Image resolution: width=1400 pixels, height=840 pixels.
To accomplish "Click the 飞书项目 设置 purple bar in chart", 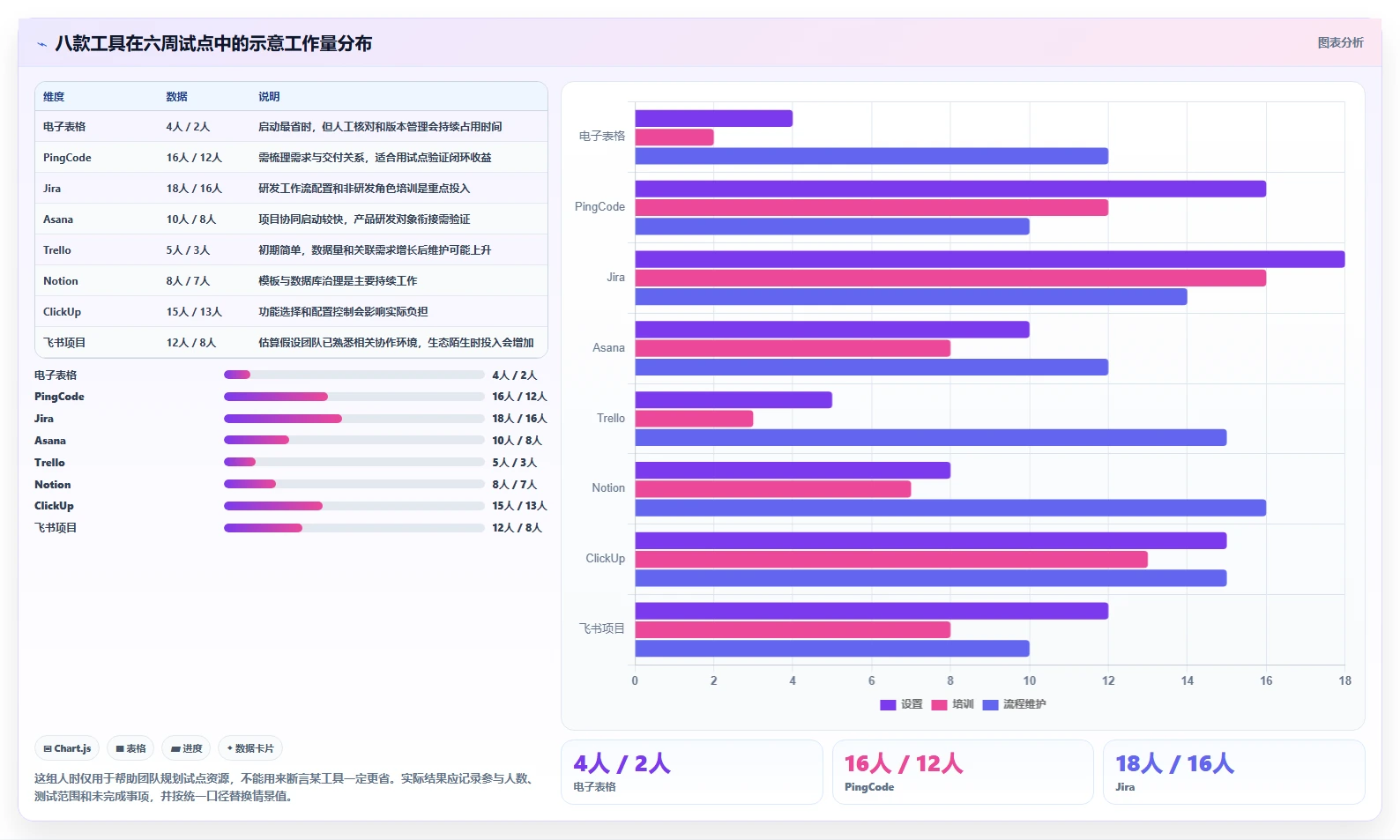I will (x=872, y=611).
